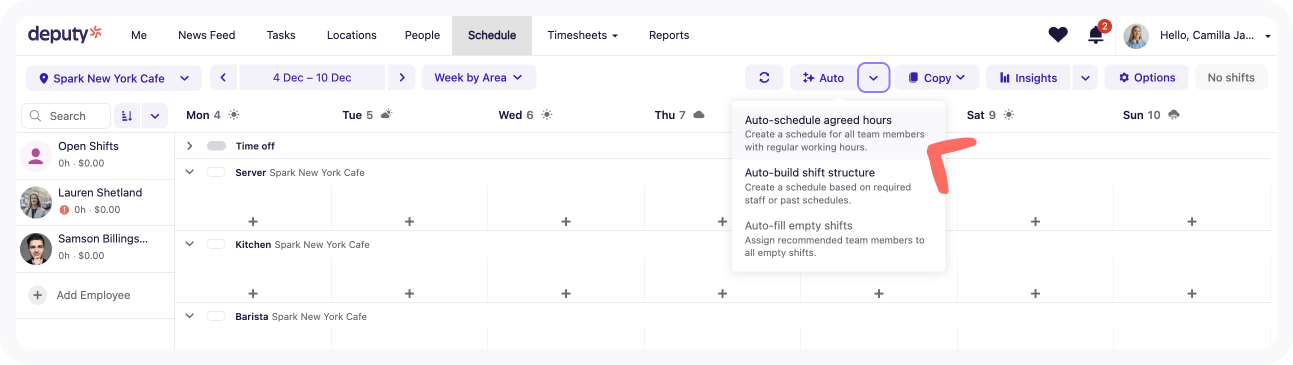Add a Kitchen shift on Sunday

pyautogui.click(x=1192, y=293)
